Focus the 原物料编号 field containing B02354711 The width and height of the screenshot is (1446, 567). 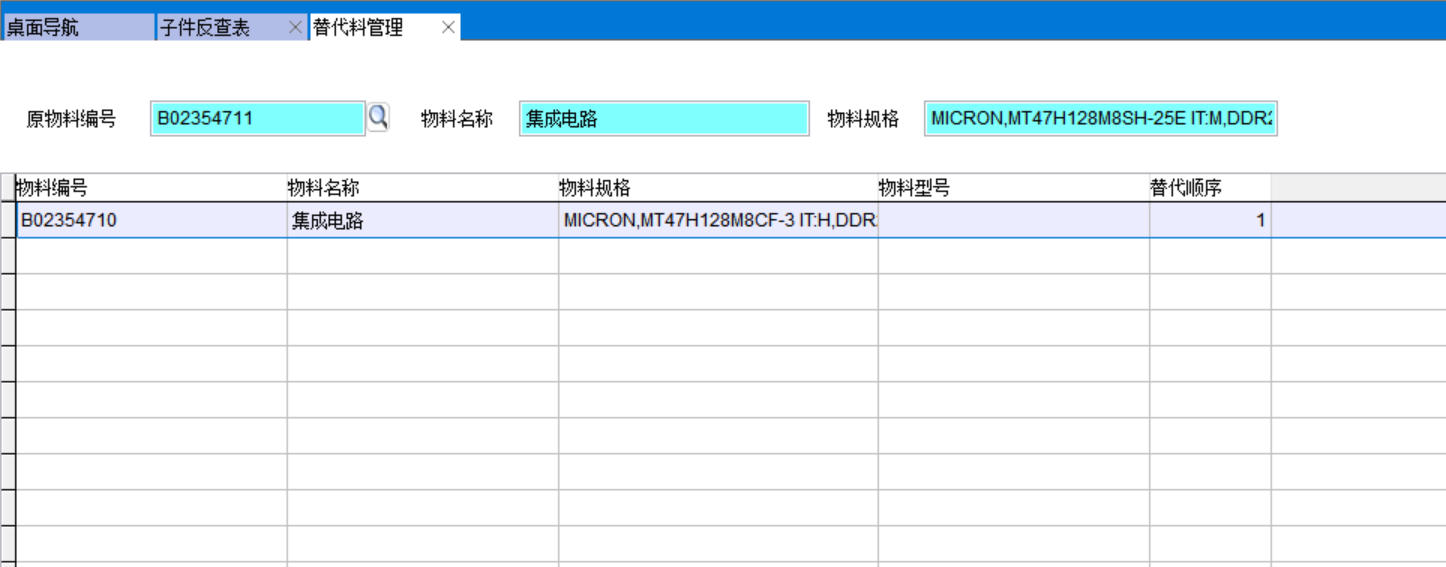[257, 118]
